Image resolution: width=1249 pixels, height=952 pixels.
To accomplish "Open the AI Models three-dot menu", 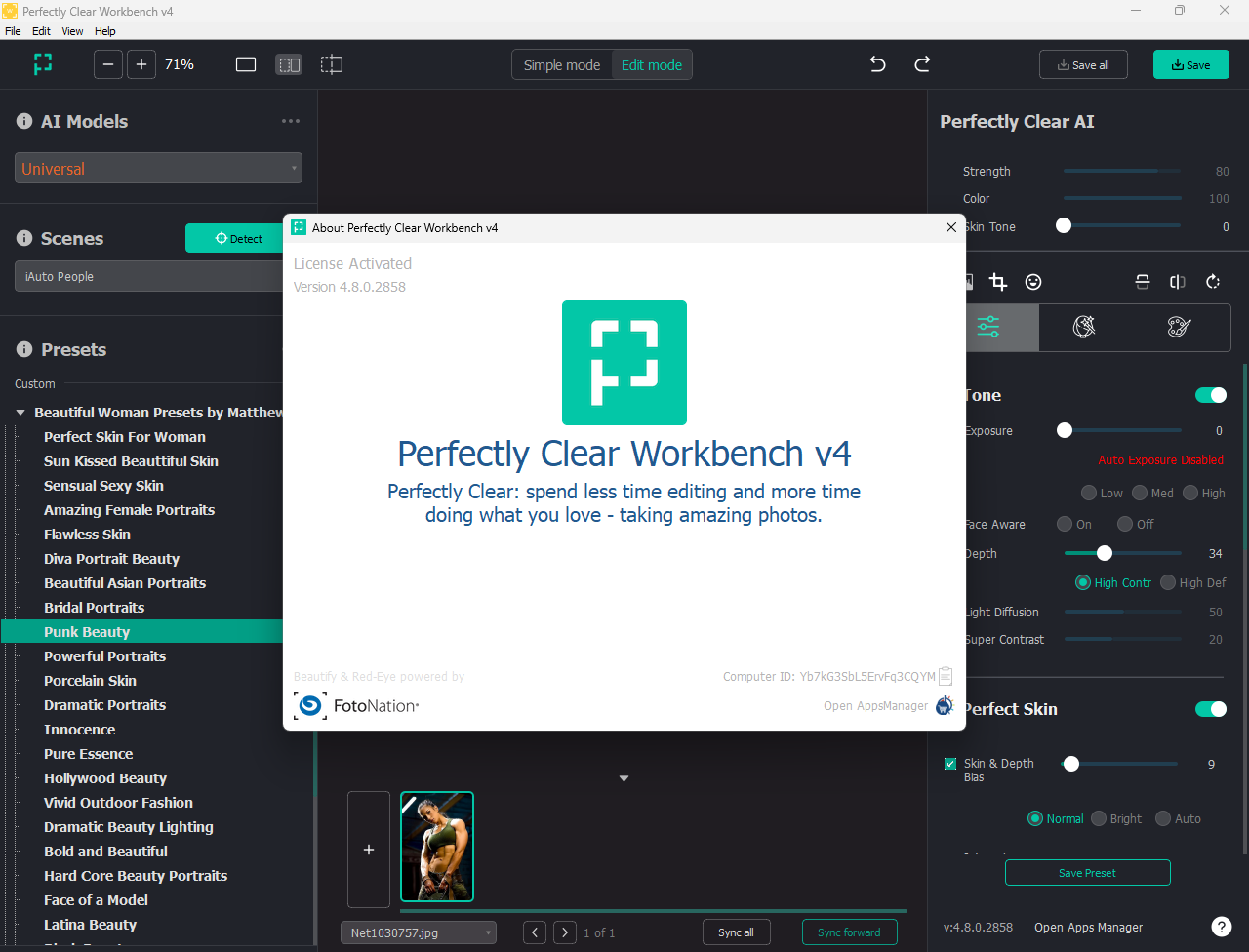I will click(x=291, y=121).
